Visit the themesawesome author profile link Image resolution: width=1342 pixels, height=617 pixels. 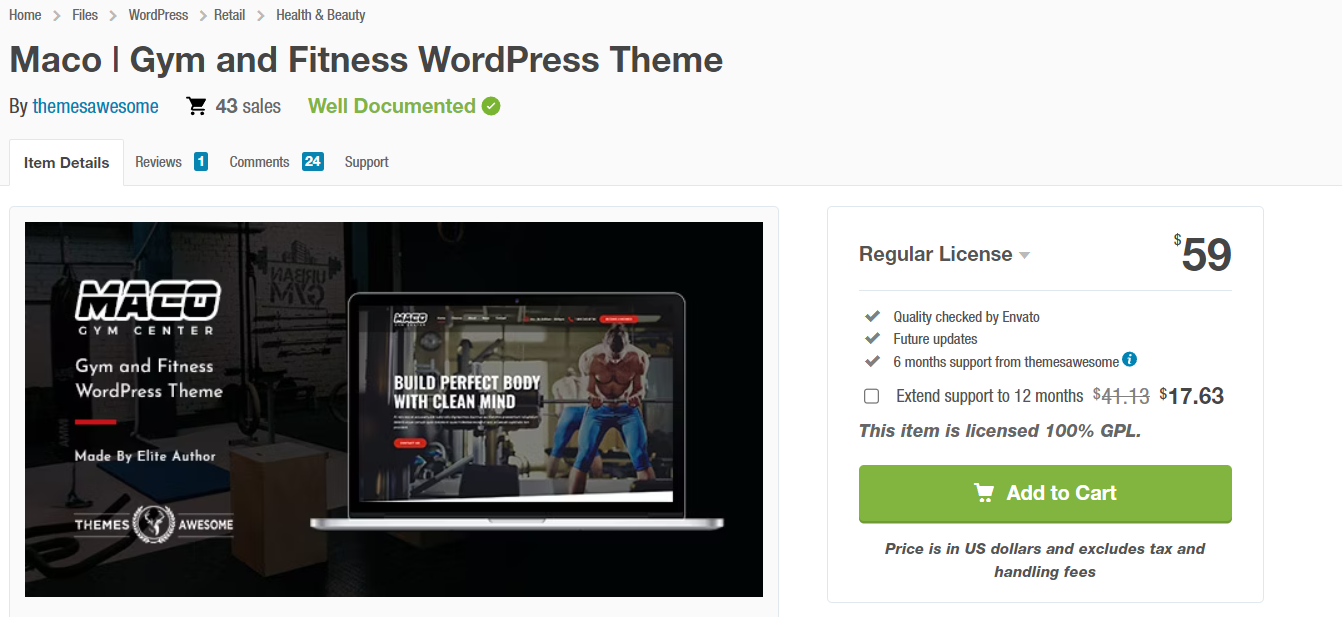coord(95,106)
